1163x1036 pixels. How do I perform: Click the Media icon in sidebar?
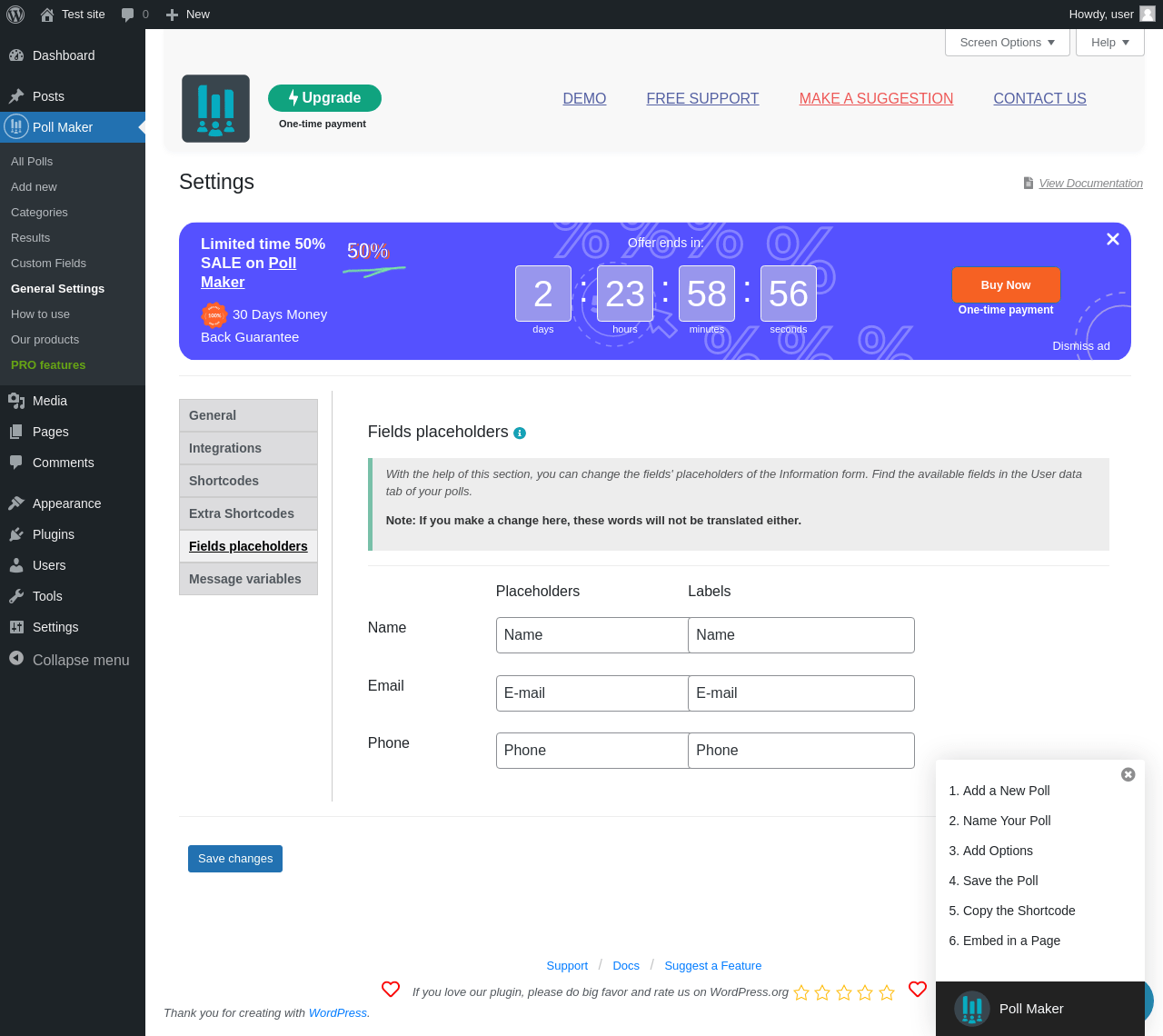(x=16, y=401)
